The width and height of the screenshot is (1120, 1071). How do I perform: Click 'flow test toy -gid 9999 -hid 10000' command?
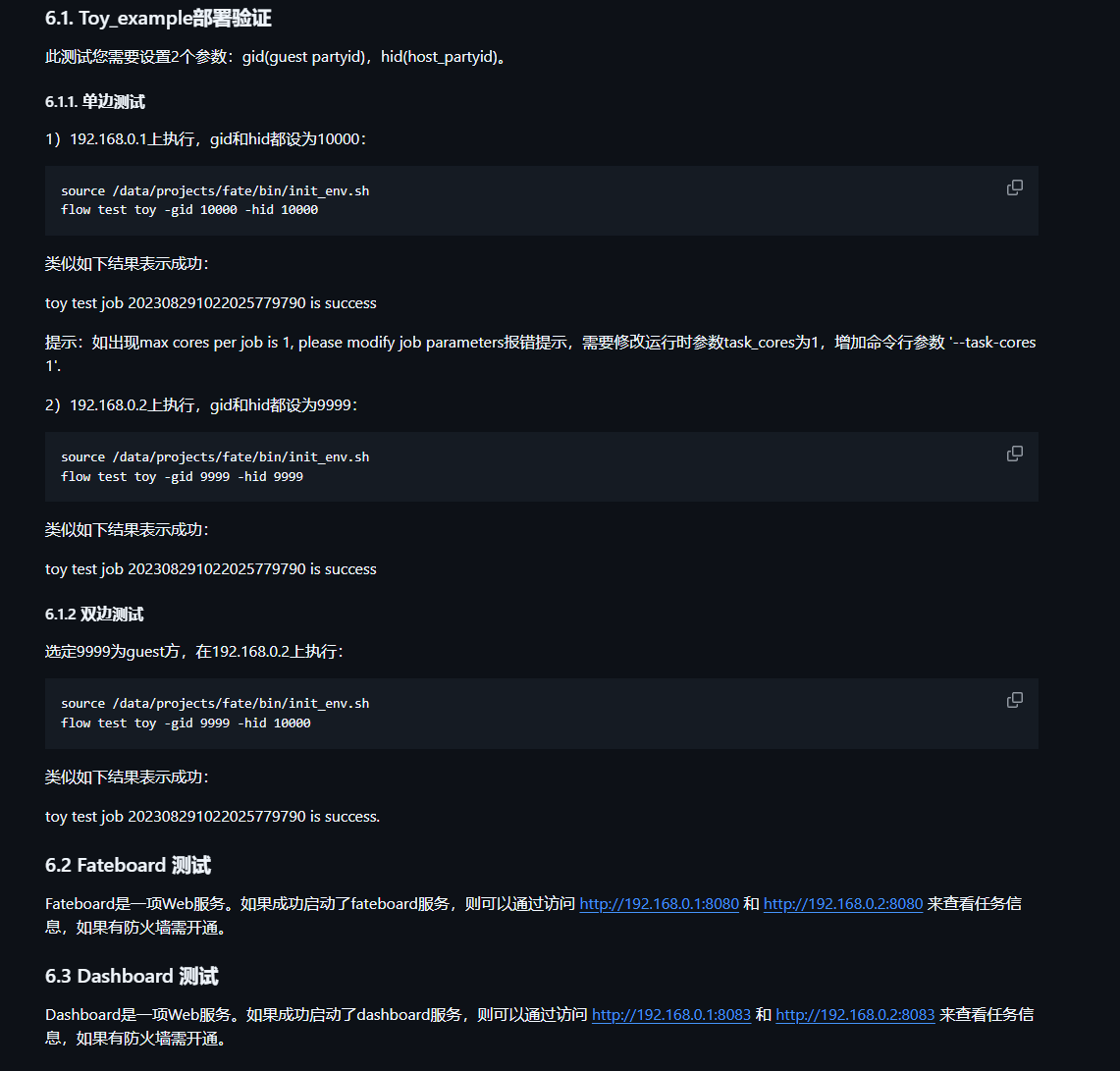coord(186,723)
